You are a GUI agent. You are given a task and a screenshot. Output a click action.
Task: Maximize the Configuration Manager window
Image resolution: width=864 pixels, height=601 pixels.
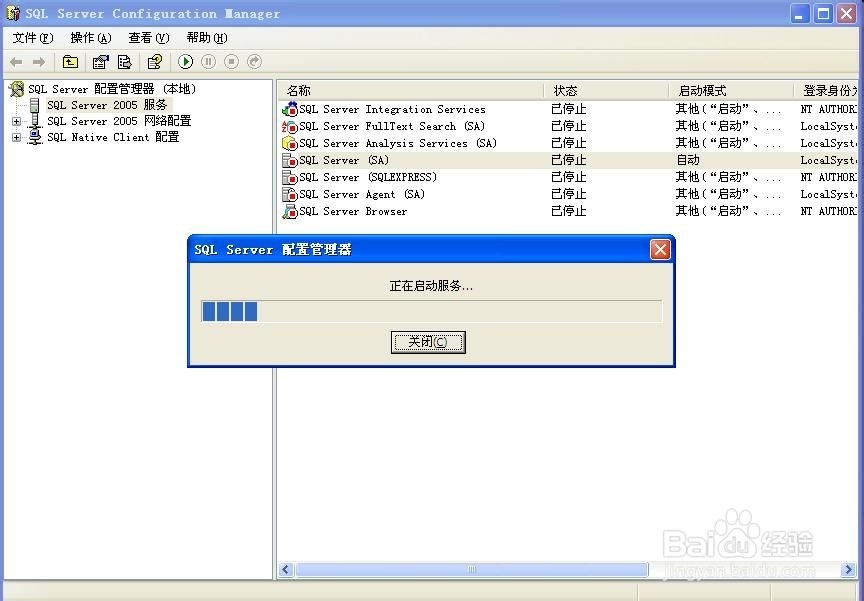tap(823, 13)
